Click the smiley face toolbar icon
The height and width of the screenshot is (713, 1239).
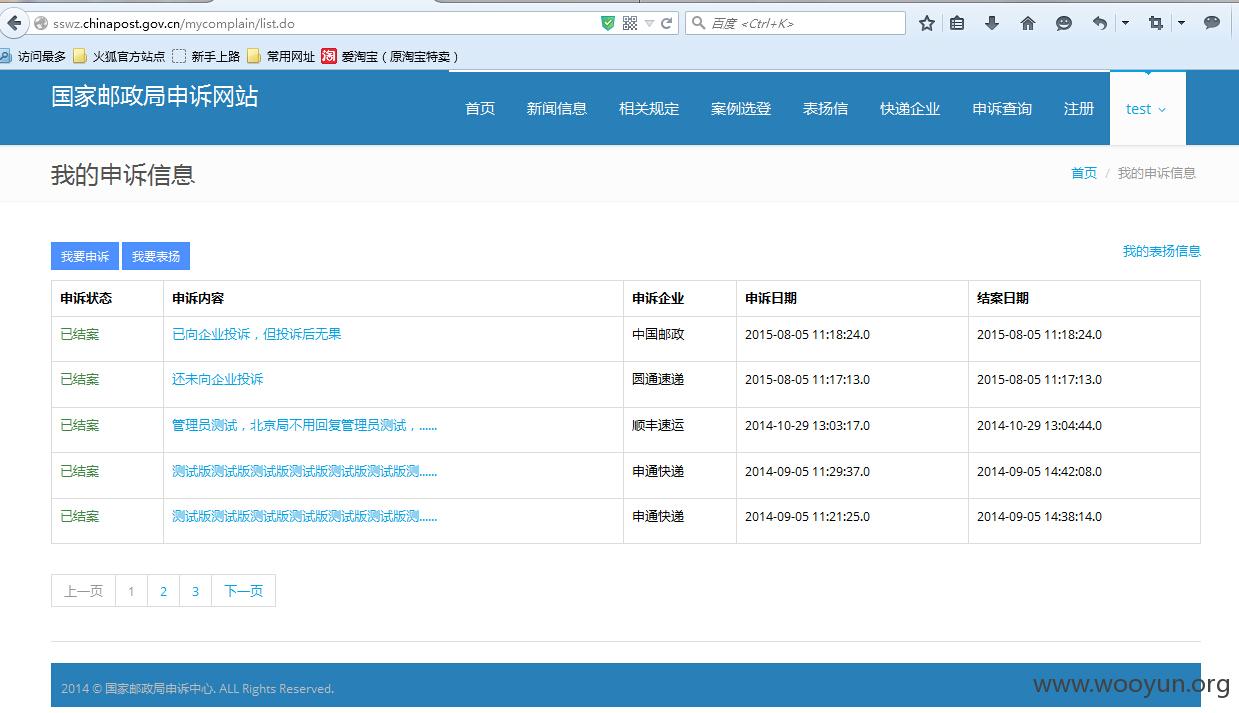(x=1064, y=23)
